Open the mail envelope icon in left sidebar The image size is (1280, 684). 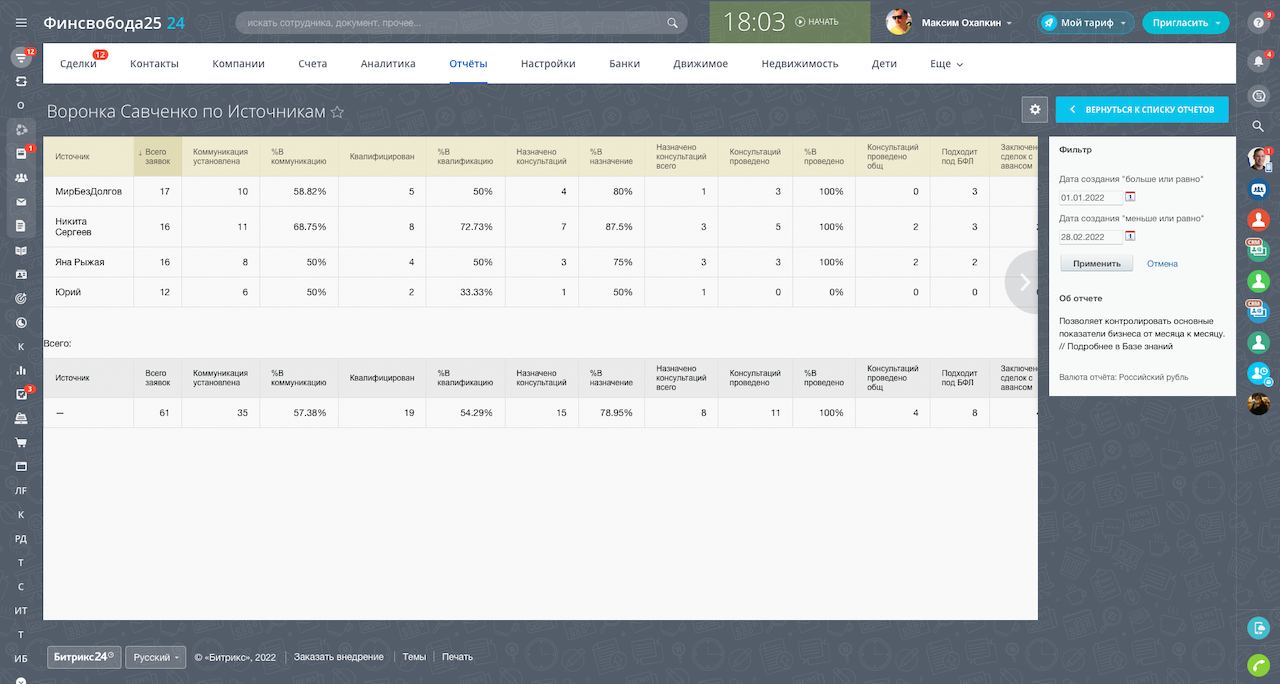point(21,202)
